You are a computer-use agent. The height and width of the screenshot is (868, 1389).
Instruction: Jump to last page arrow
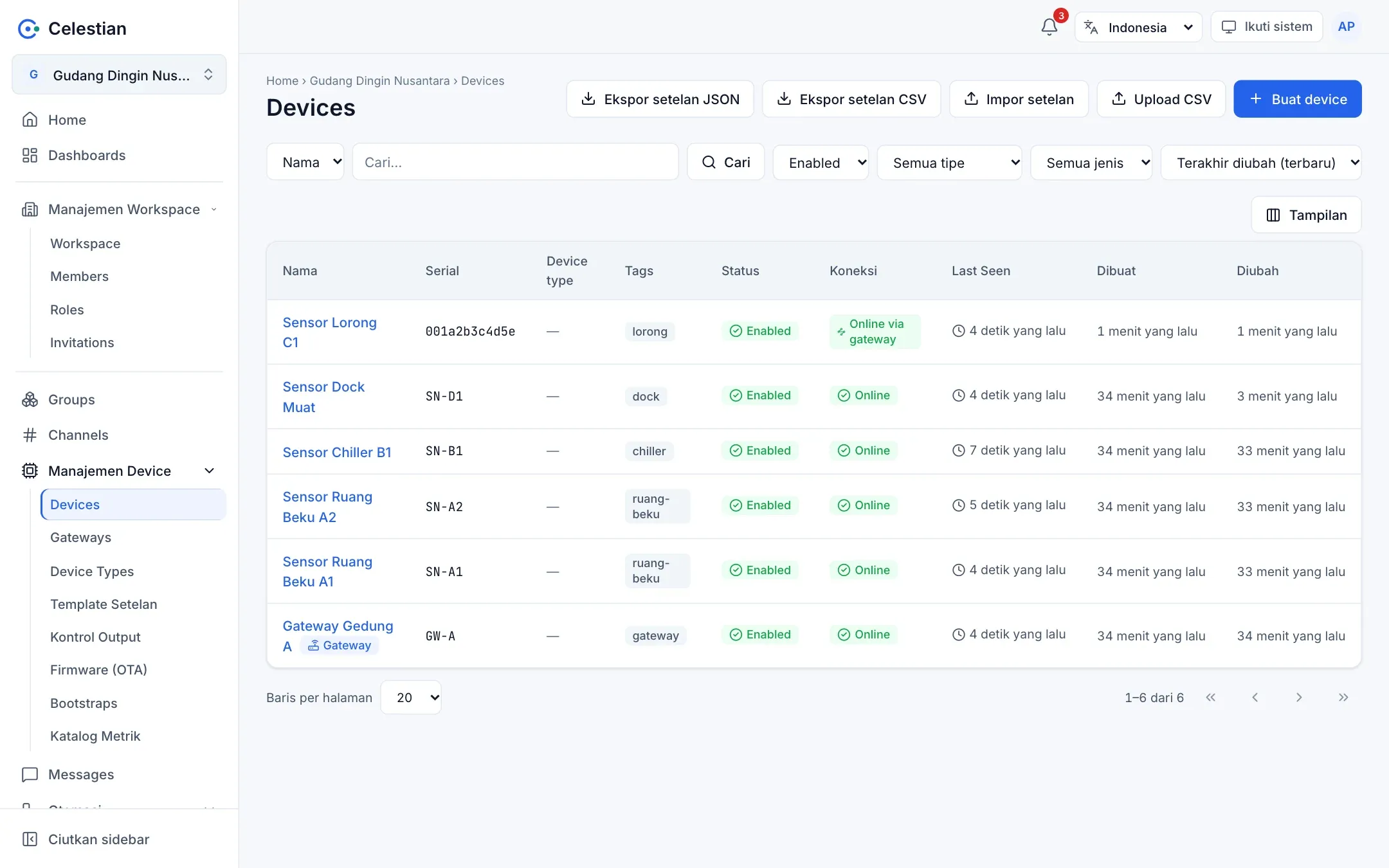(1343, 698)
